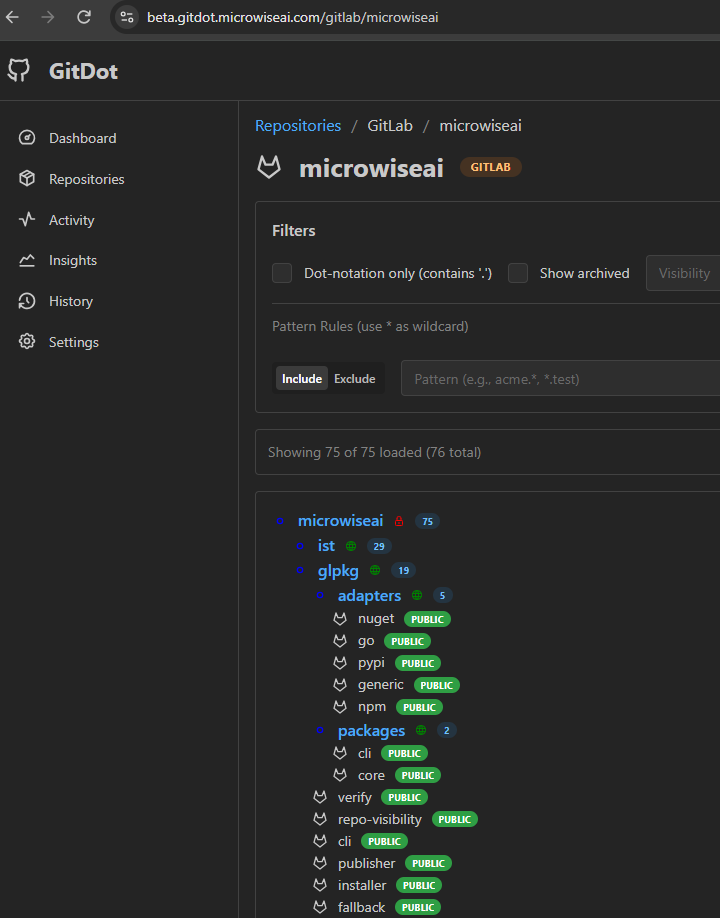Go to Repositories in the sidebar

click(x=87, y=179)
